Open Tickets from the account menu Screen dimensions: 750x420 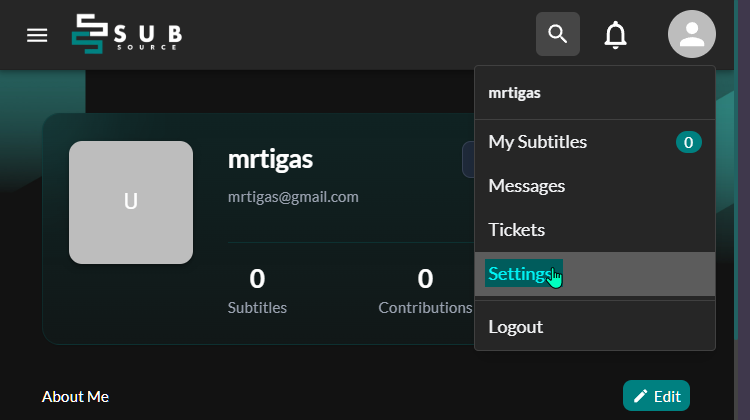[516, 230]
